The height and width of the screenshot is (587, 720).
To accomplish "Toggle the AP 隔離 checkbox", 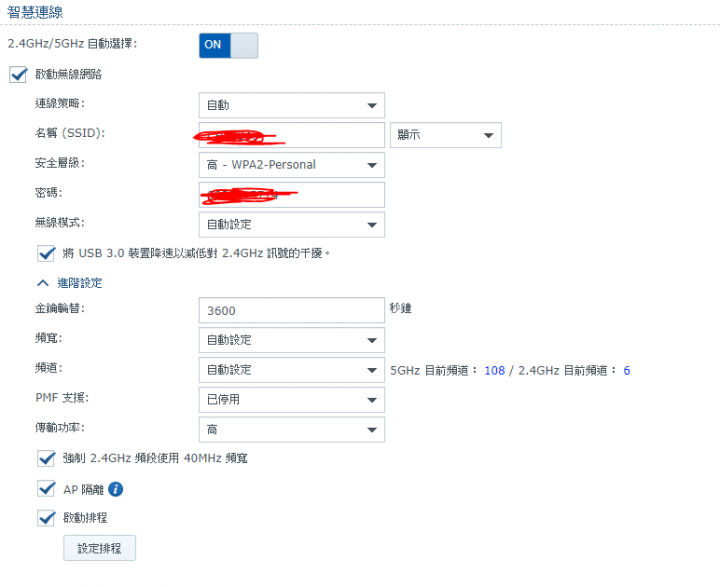I will click(x=46, y=489).
